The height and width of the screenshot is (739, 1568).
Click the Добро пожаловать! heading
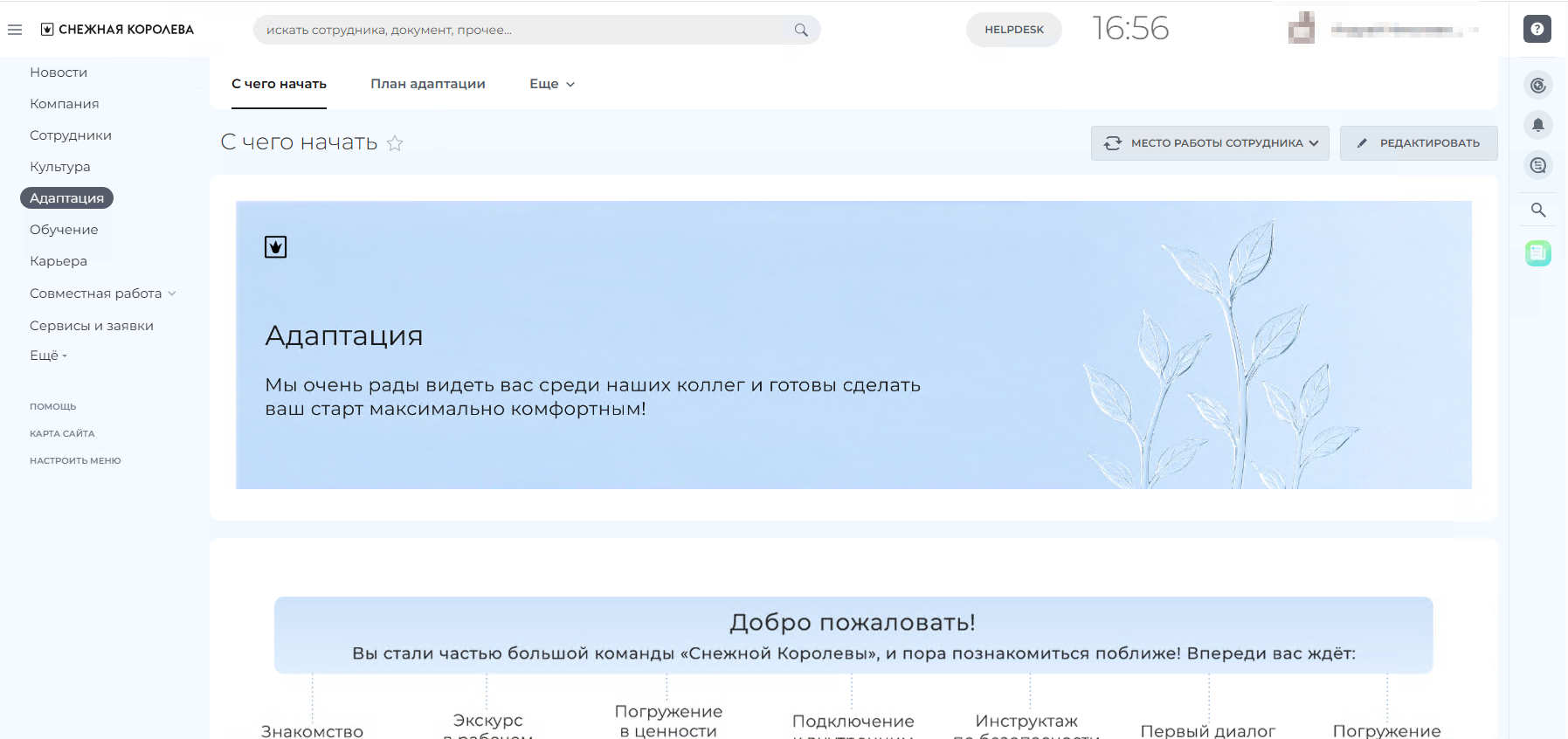[x=853, y=623]
